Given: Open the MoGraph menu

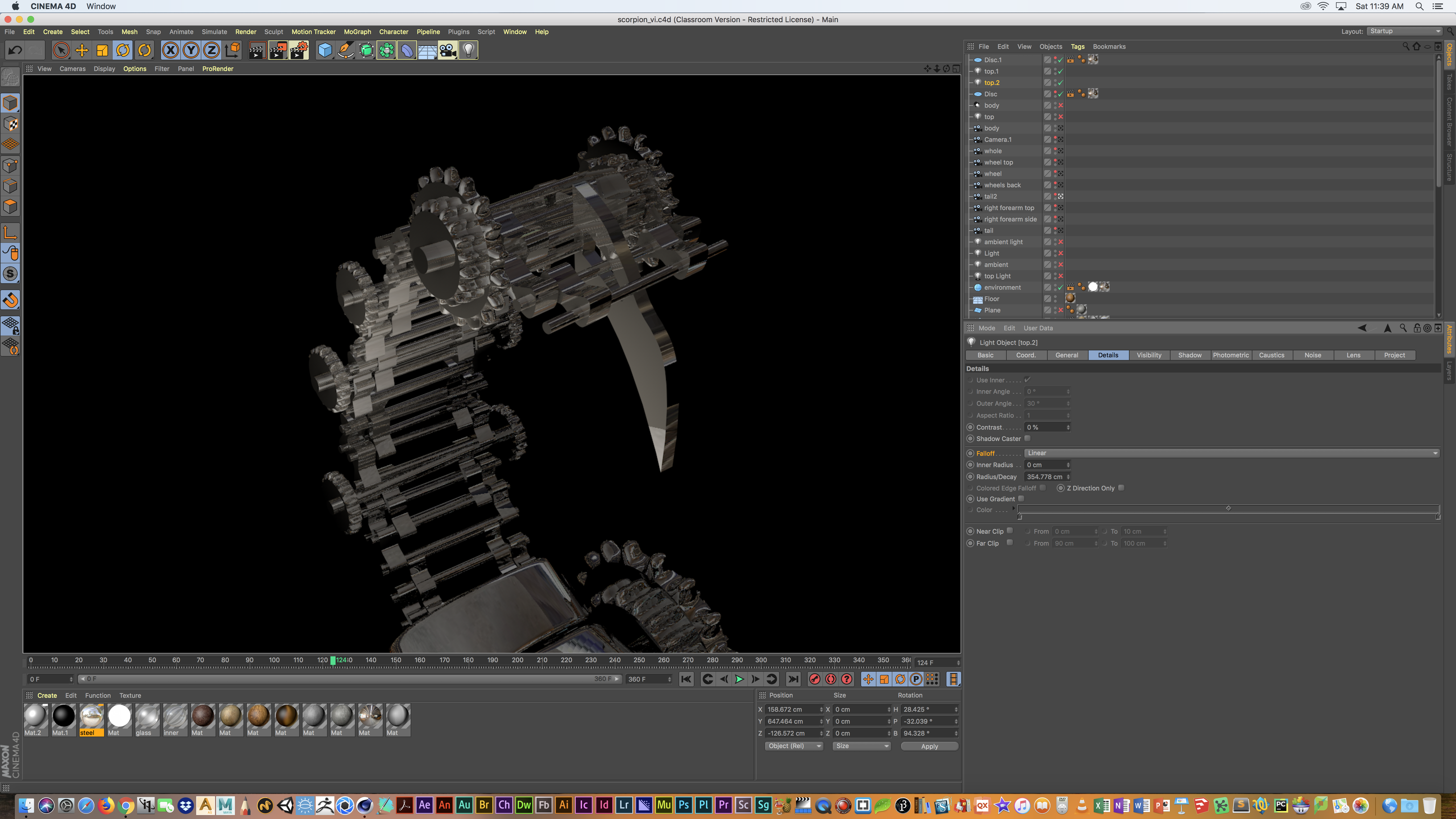Looking at the screenshot, I should [x=357, y=32].
